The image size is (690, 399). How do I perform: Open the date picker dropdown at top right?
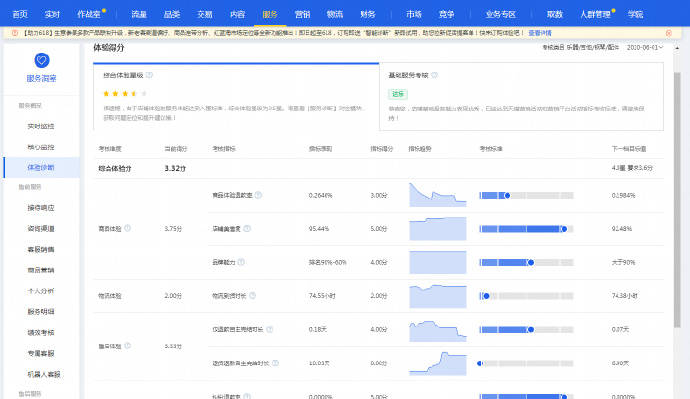[x=645, y=47]
